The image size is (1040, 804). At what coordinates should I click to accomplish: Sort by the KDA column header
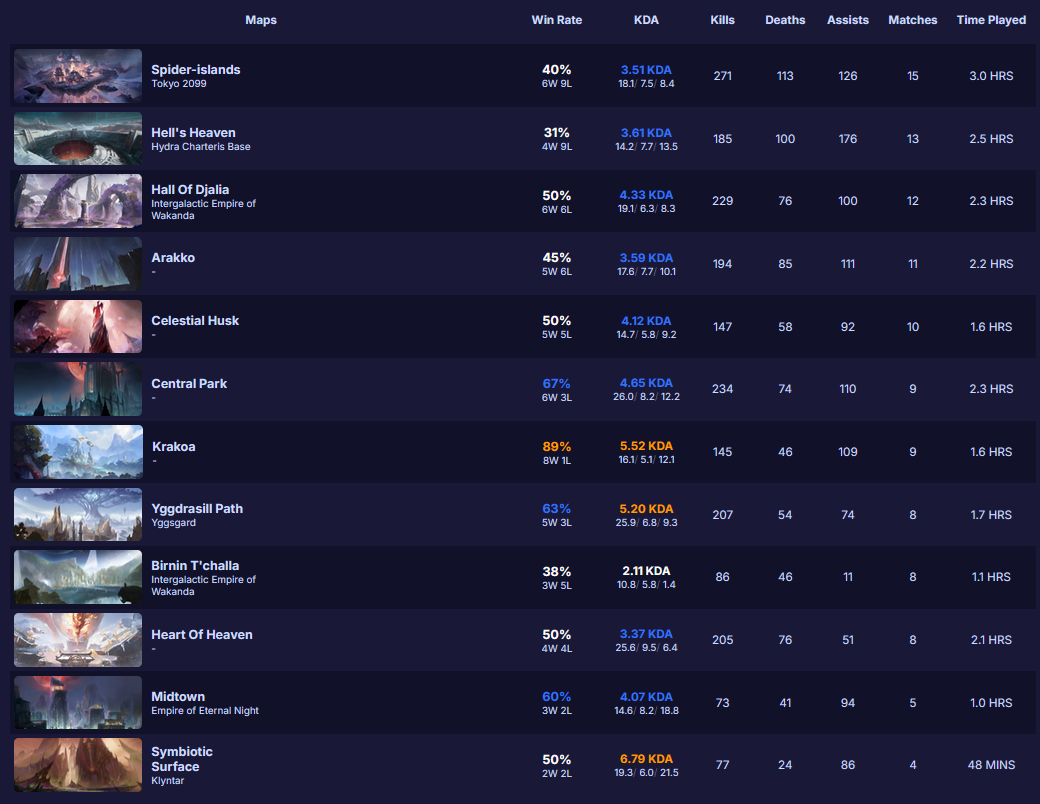click(646, 20)
